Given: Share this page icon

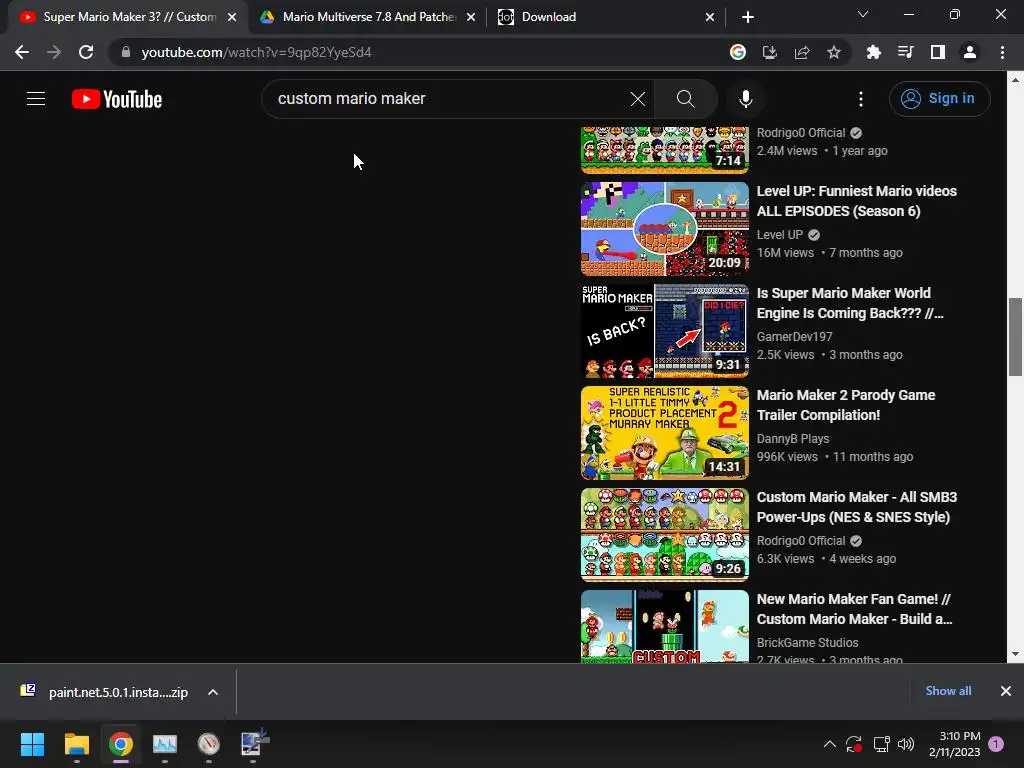Looking at the screenshot, I should [x=802, y=52].
